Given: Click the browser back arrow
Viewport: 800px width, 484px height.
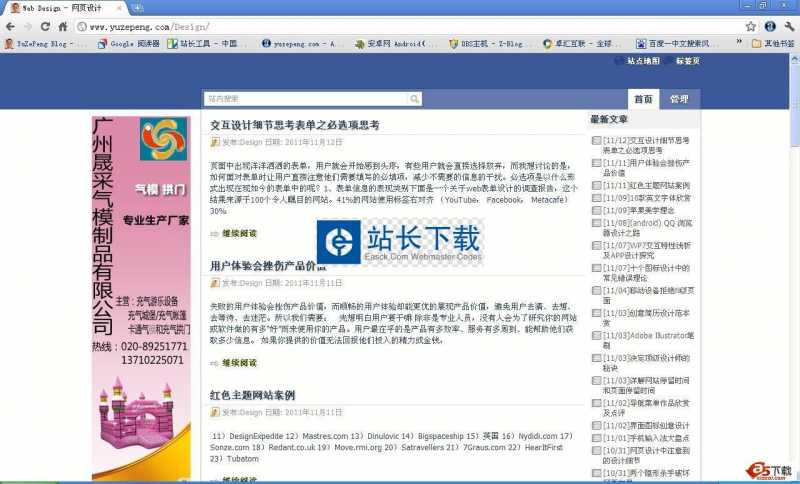Looking at the screenshot, I should click(12, 26).
